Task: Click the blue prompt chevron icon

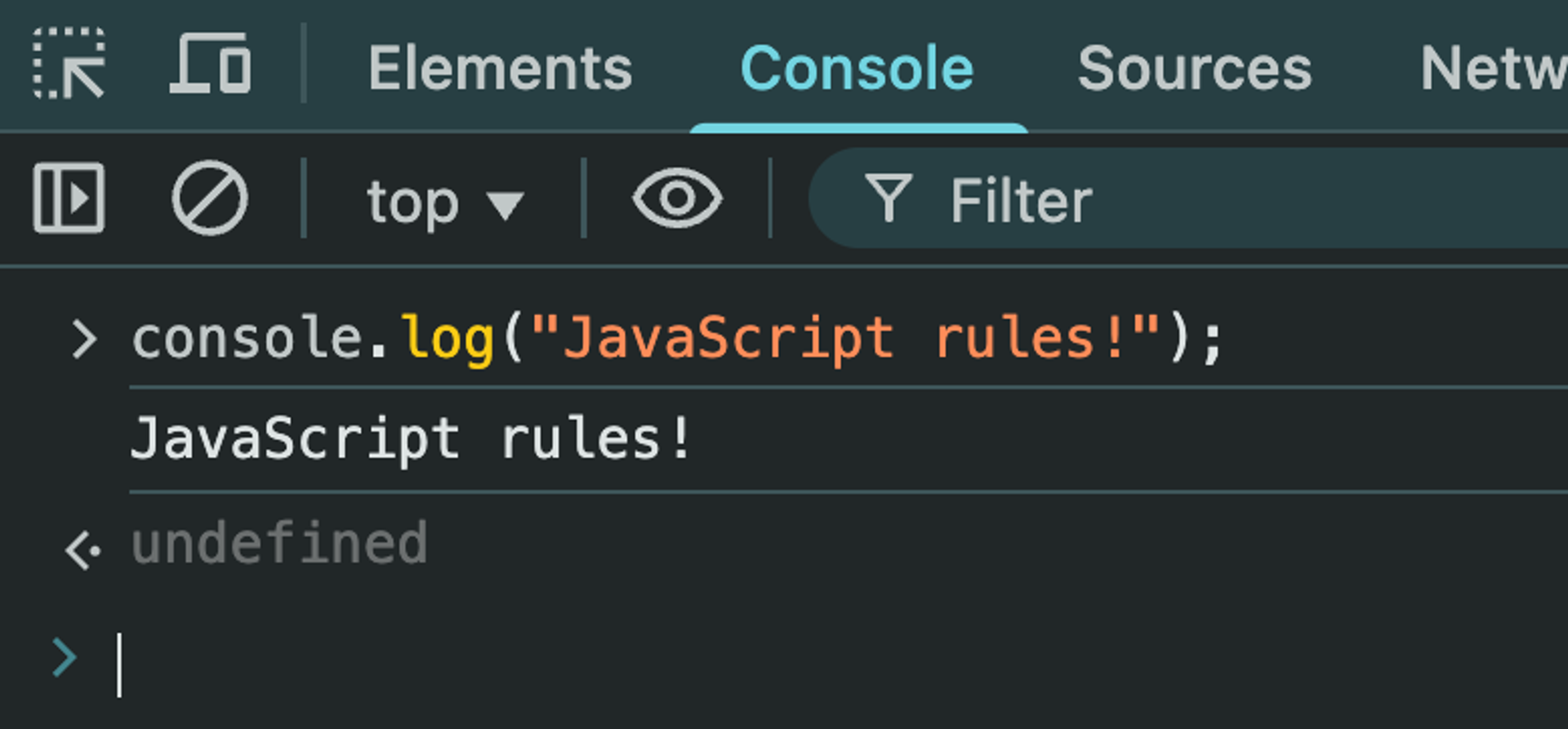Action: (x=65, y=658)
